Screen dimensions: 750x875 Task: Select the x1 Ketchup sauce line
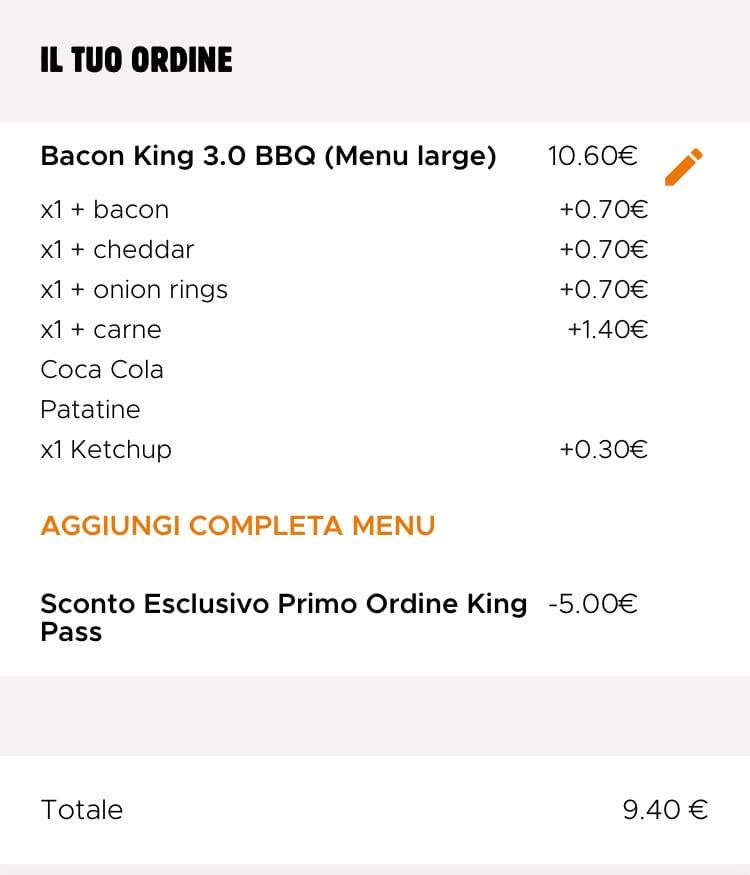tap(106, 450)
